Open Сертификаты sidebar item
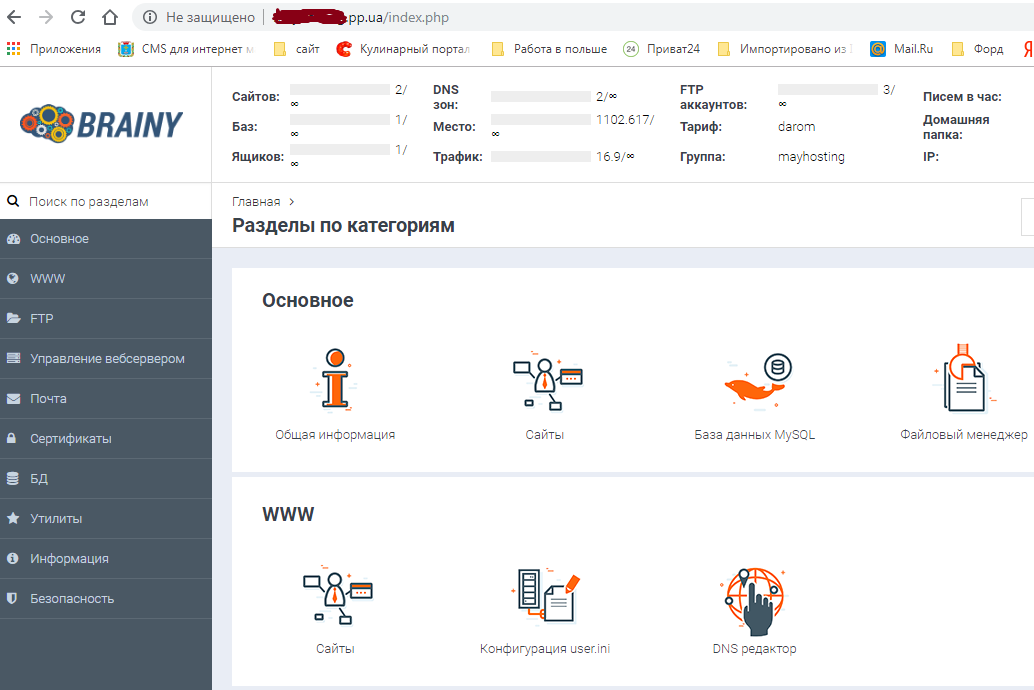Viewport: 1034px width, 690px height. pyautogui.click(x=70, y=439)
